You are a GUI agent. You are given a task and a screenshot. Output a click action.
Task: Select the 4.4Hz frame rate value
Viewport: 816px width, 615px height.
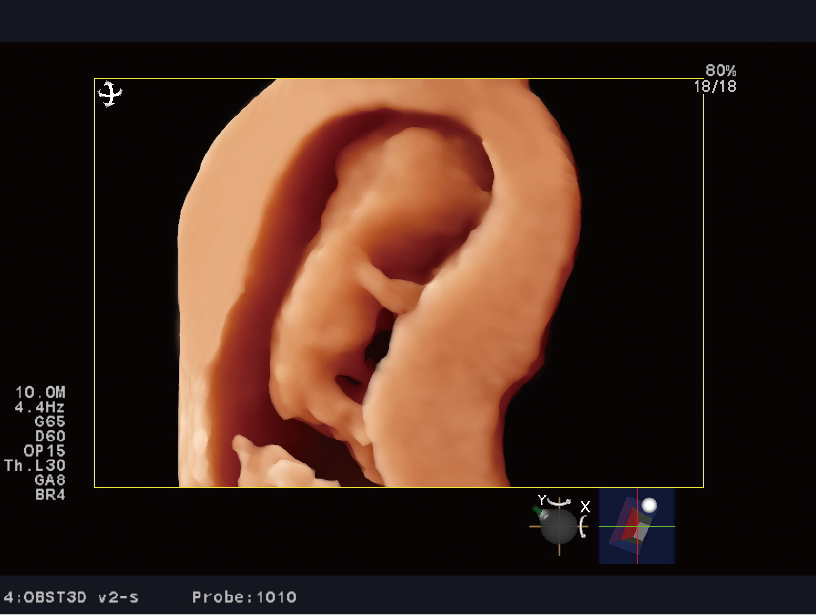[x=40, y=408]
